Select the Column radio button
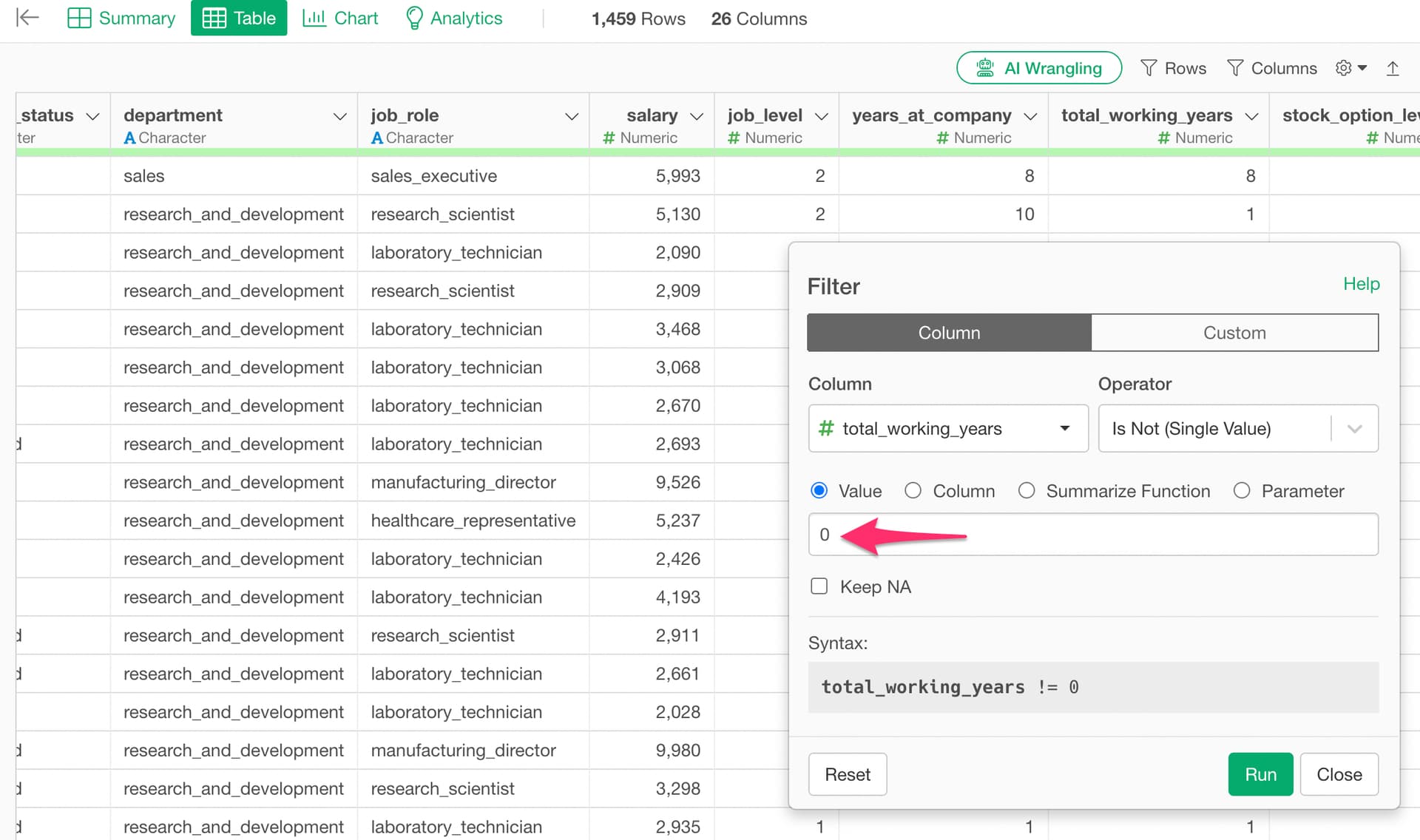The height and width of the screenshot is (840, 1420). [913, 490]
